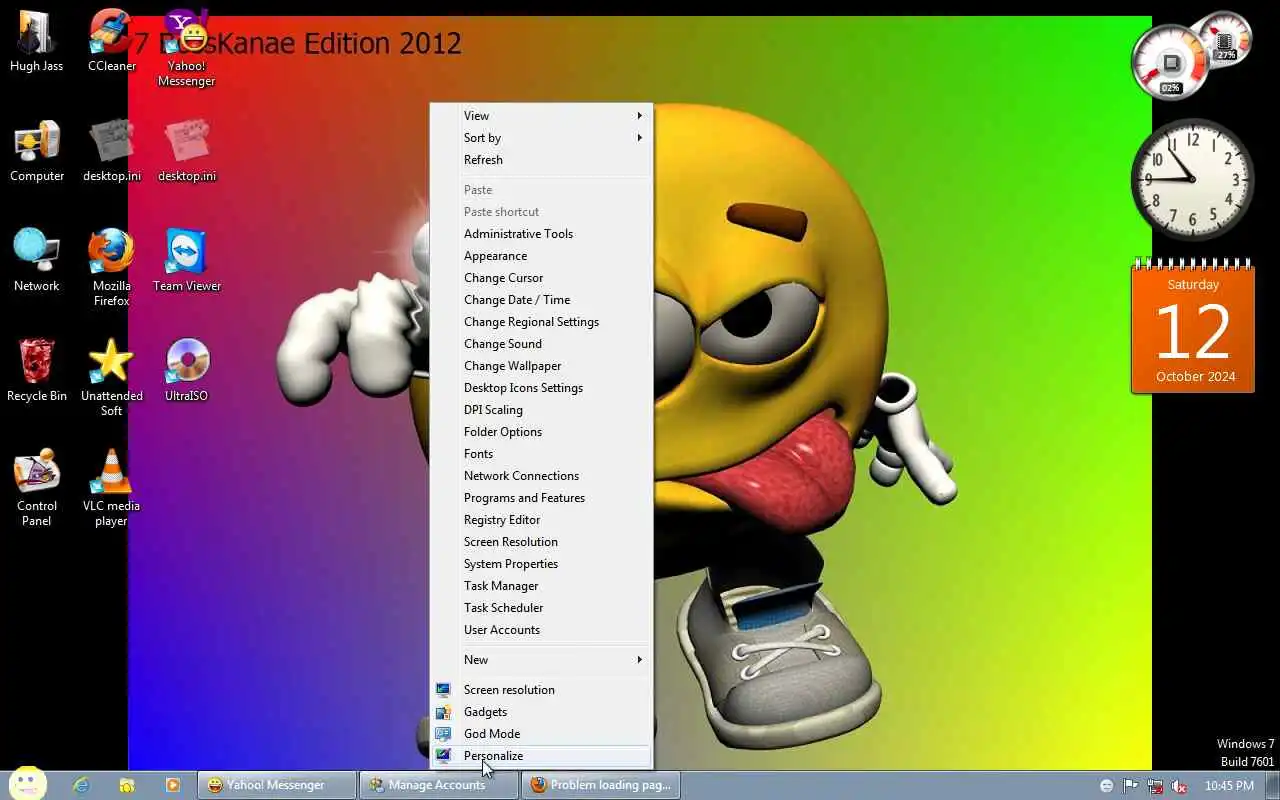Open System Properties menu entry

click(541, 564)
